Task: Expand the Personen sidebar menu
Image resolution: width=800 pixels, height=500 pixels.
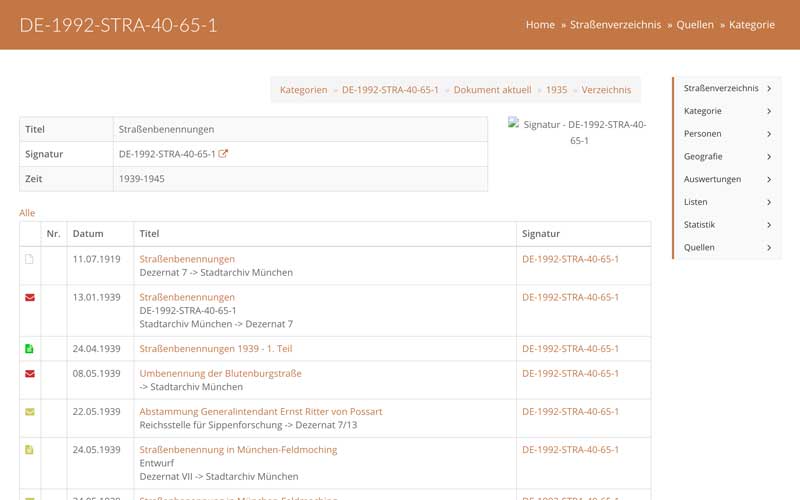Action: [727, 134]
